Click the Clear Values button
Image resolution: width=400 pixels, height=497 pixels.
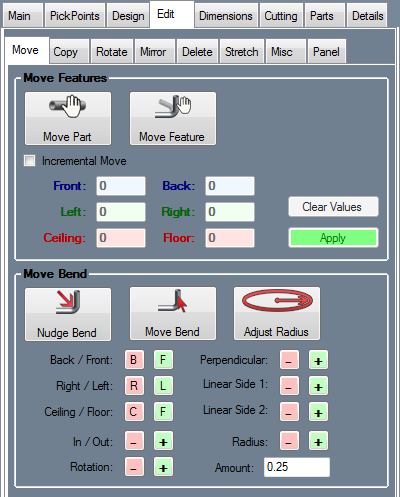[x=333, y=207]
